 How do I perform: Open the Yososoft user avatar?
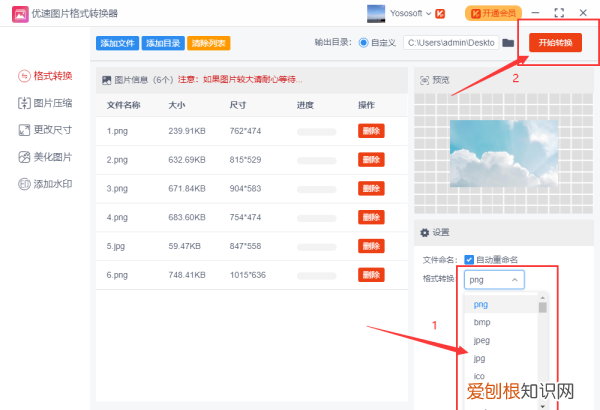coord(376,13)
